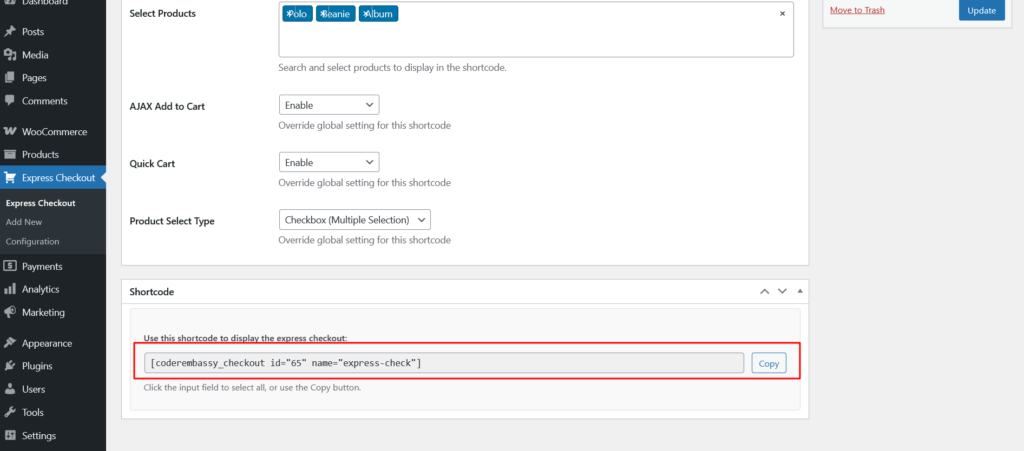Open the Product Select Type dropdown
Viewport: 1024px width, 451px height.
354,219
